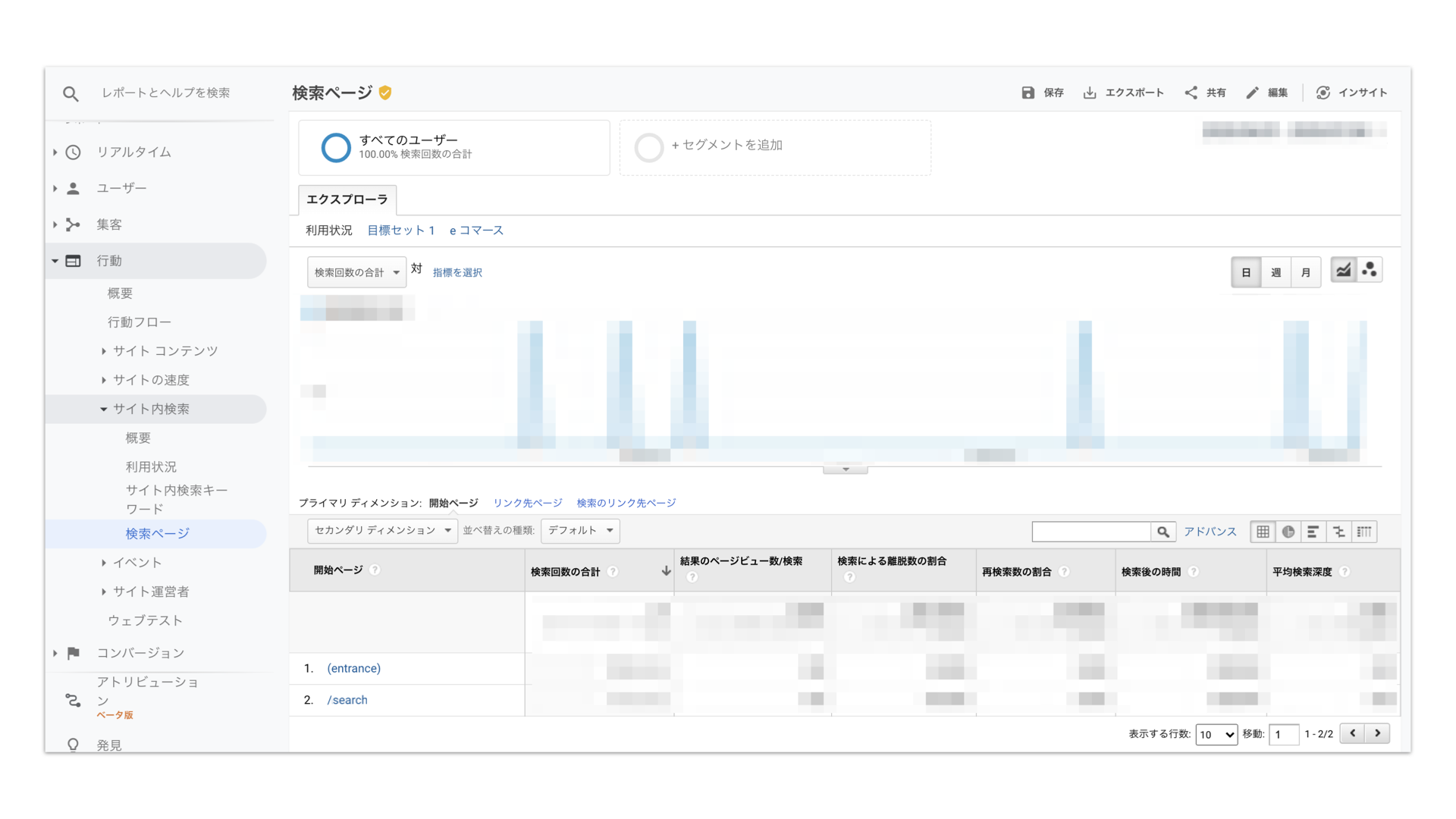This screenshot has width=1456, height=819.
Task: Click the 移動 page number field
Action: [x=1284, y=734]
